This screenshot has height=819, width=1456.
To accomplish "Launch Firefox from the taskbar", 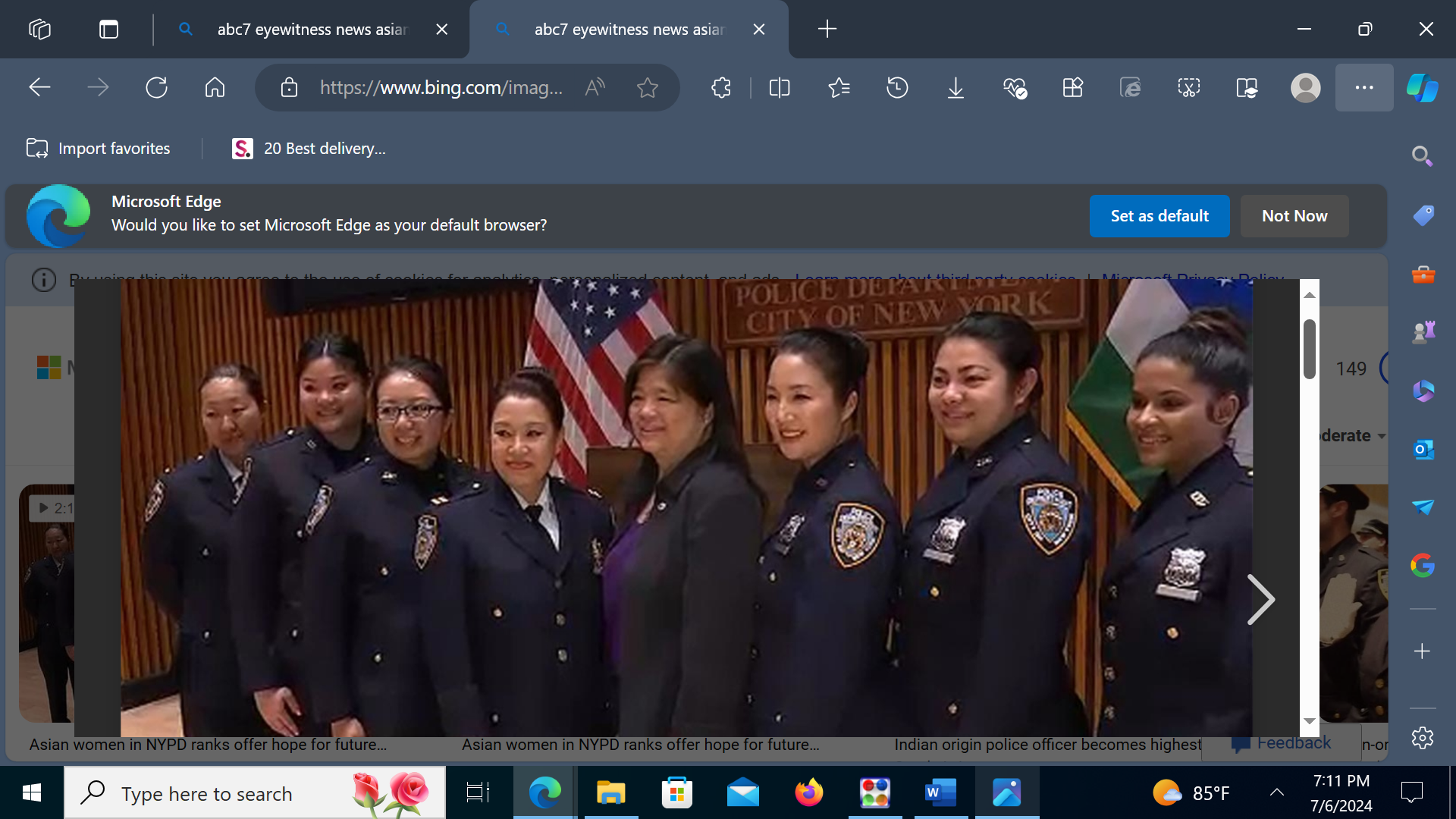I will point(808,793).
